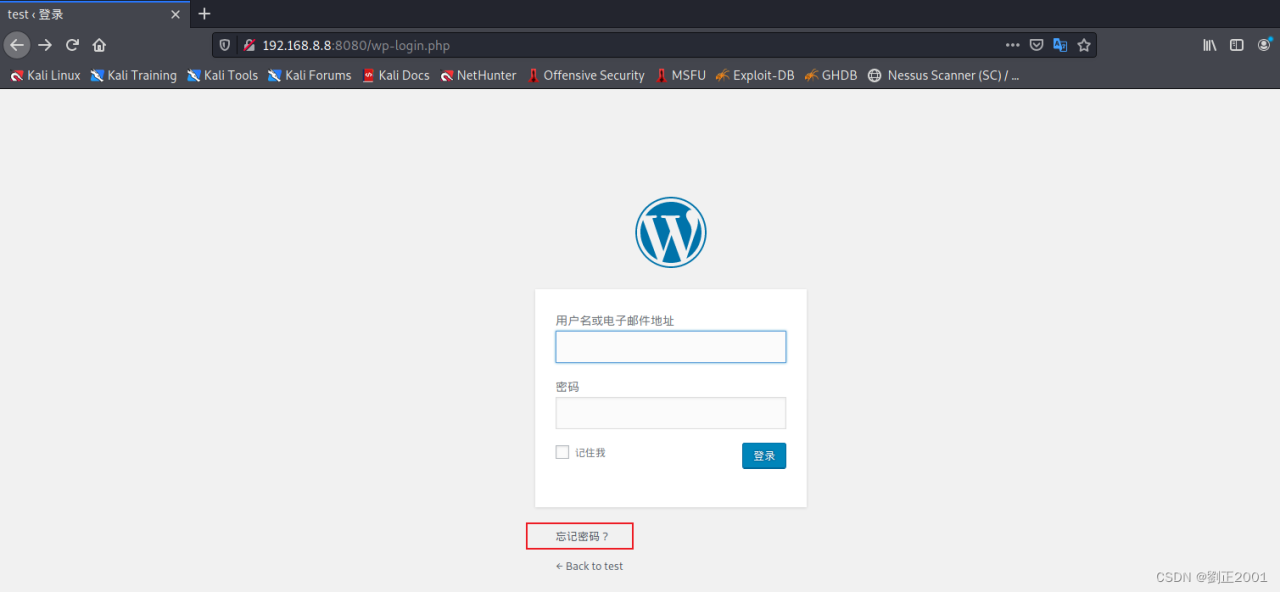Screen dimensions: 1280x592
Task: Focus the 用户名或电子邮件地址 input field
Action: (x=671, y=347)
